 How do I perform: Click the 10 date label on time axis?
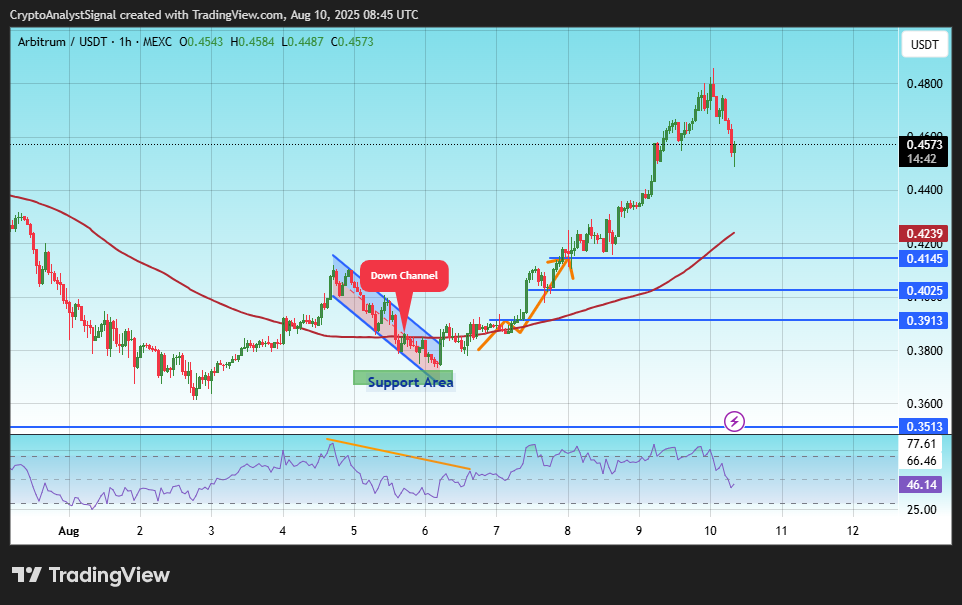710,531
